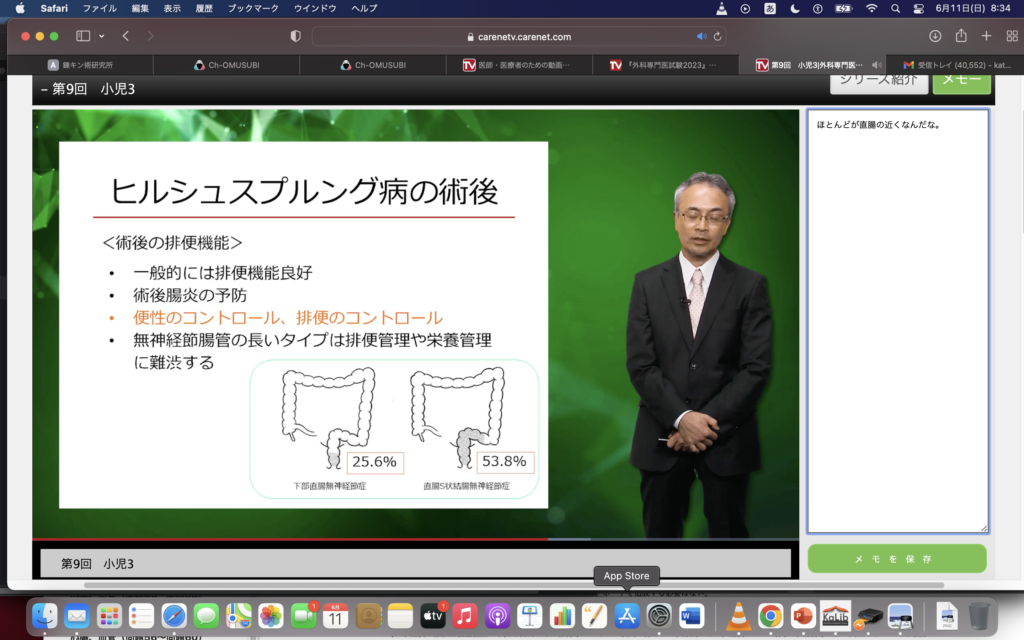Open the Control Center menu bar icon

point(918,8)
